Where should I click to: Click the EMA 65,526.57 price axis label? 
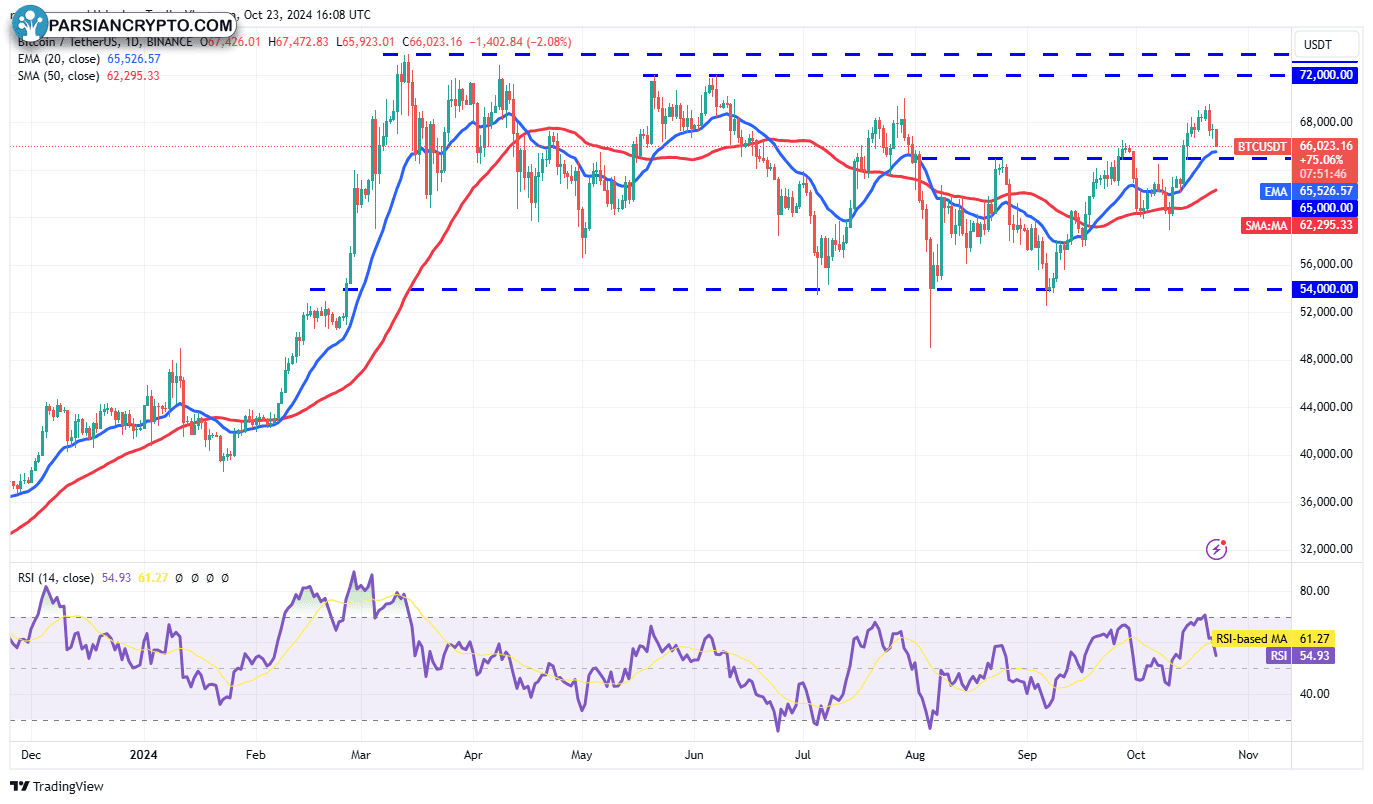click(1325, 191)
